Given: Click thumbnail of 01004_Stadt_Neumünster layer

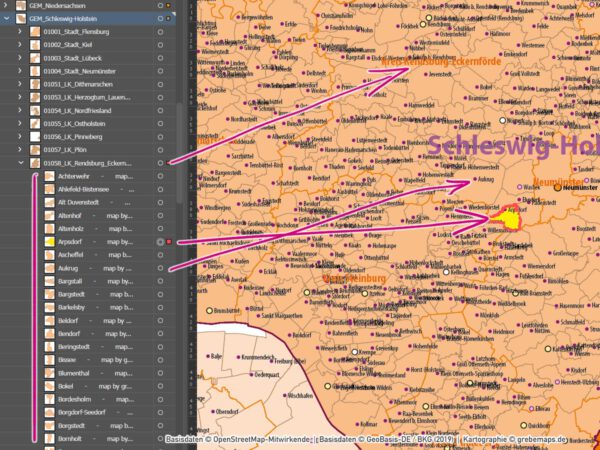Looking at the screenshot, I should pos(35,71).
